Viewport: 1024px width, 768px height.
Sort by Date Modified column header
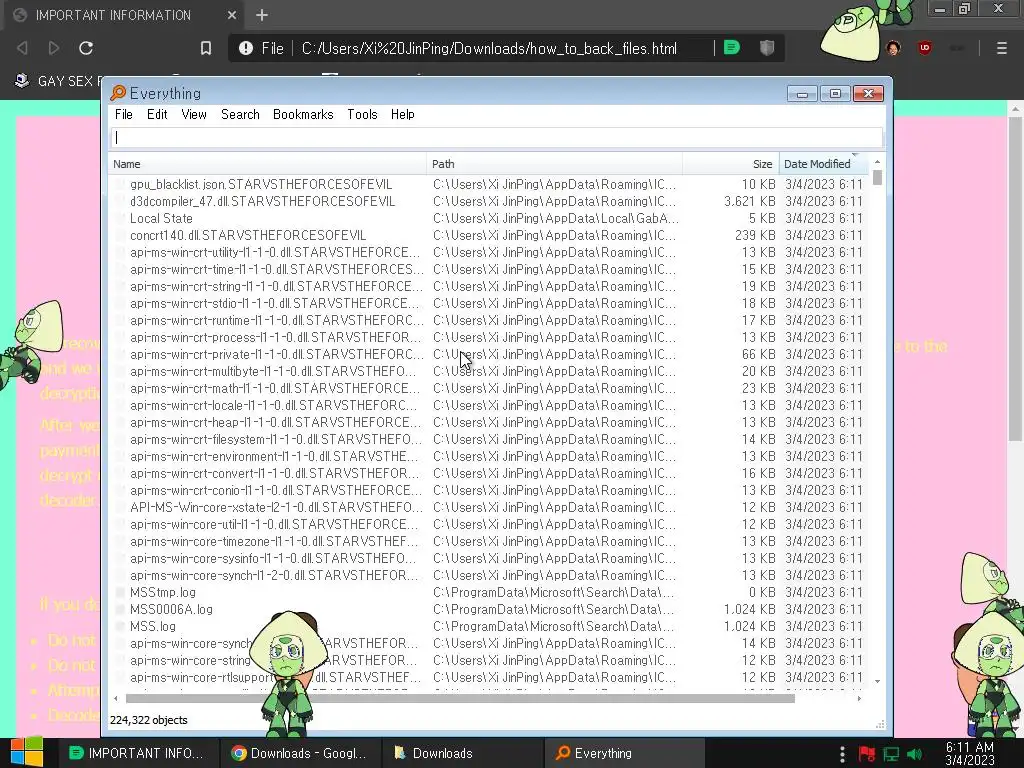click(x=824, y=164)
